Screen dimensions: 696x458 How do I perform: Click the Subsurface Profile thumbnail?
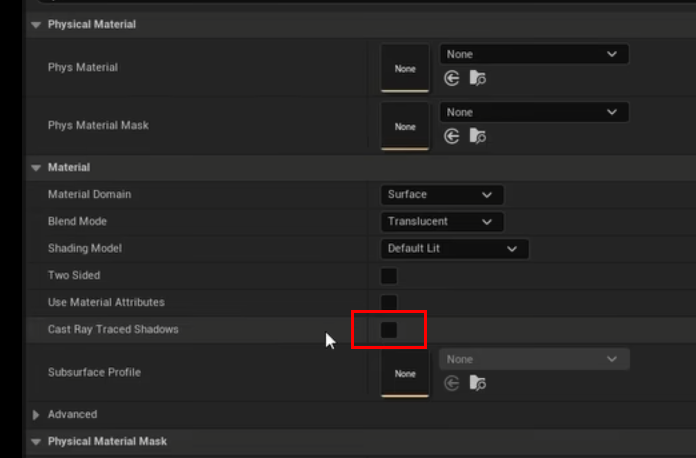(405, 373)
